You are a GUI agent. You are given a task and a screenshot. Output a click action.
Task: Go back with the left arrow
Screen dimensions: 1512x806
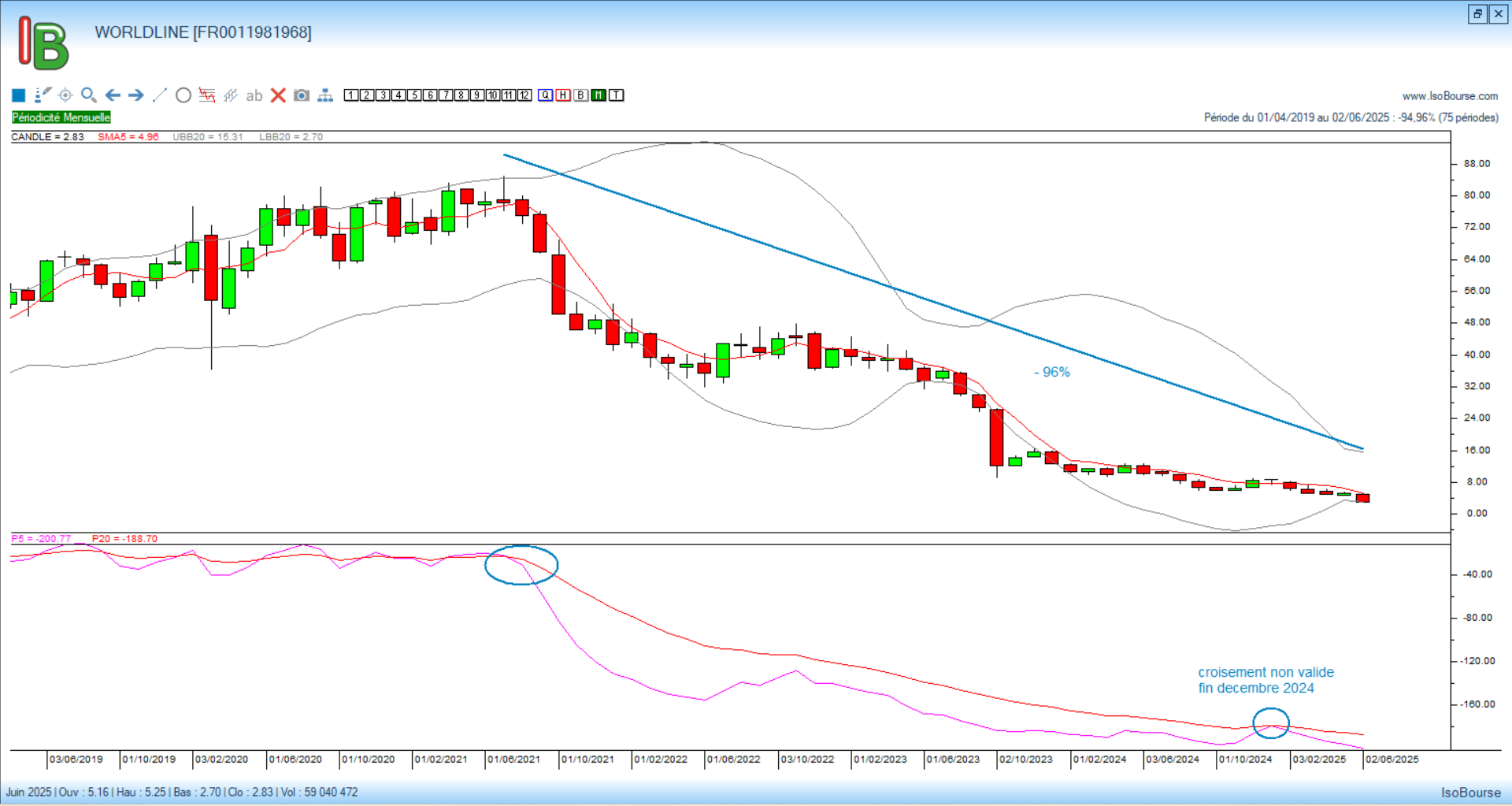click(113, 95)
